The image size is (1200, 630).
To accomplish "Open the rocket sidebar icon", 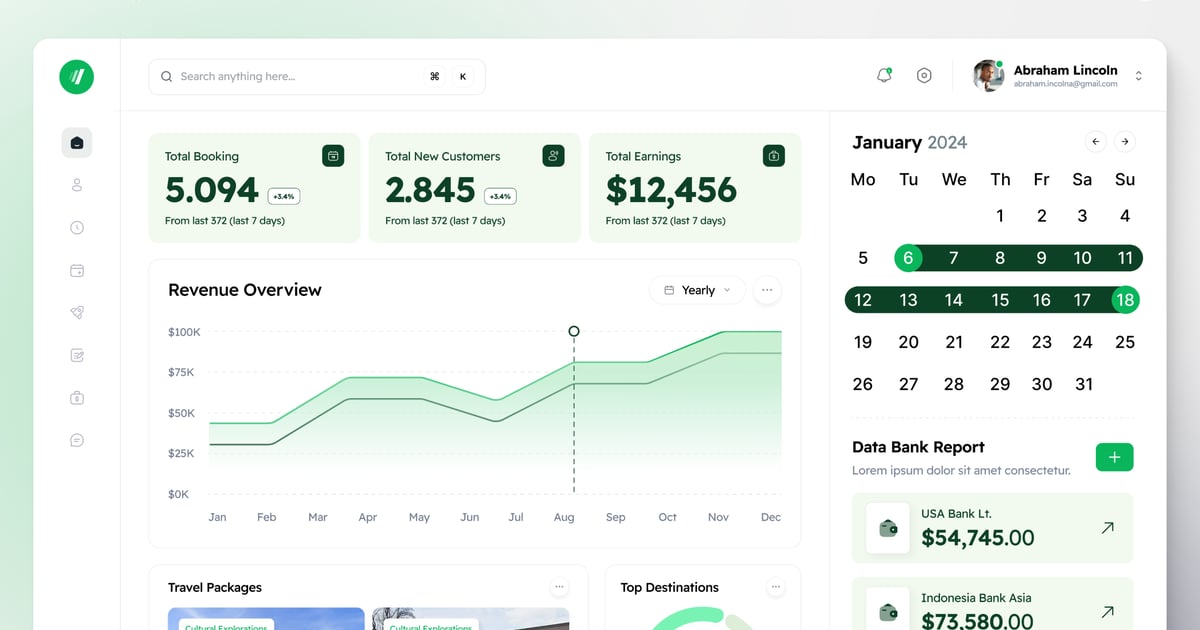I will pos(77,313).
